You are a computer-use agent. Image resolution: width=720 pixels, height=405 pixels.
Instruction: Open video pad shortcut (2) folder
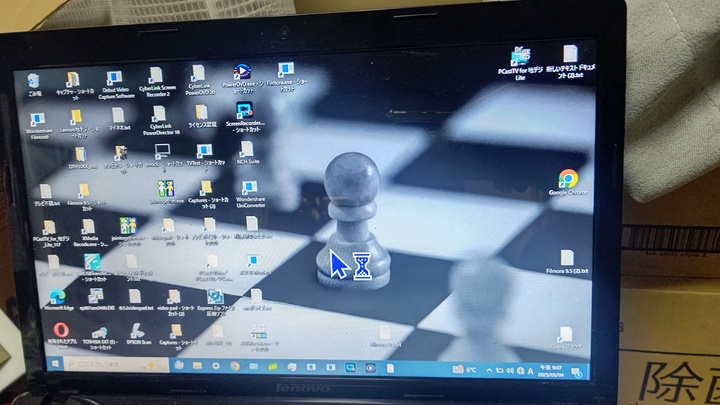coord(175,302)
